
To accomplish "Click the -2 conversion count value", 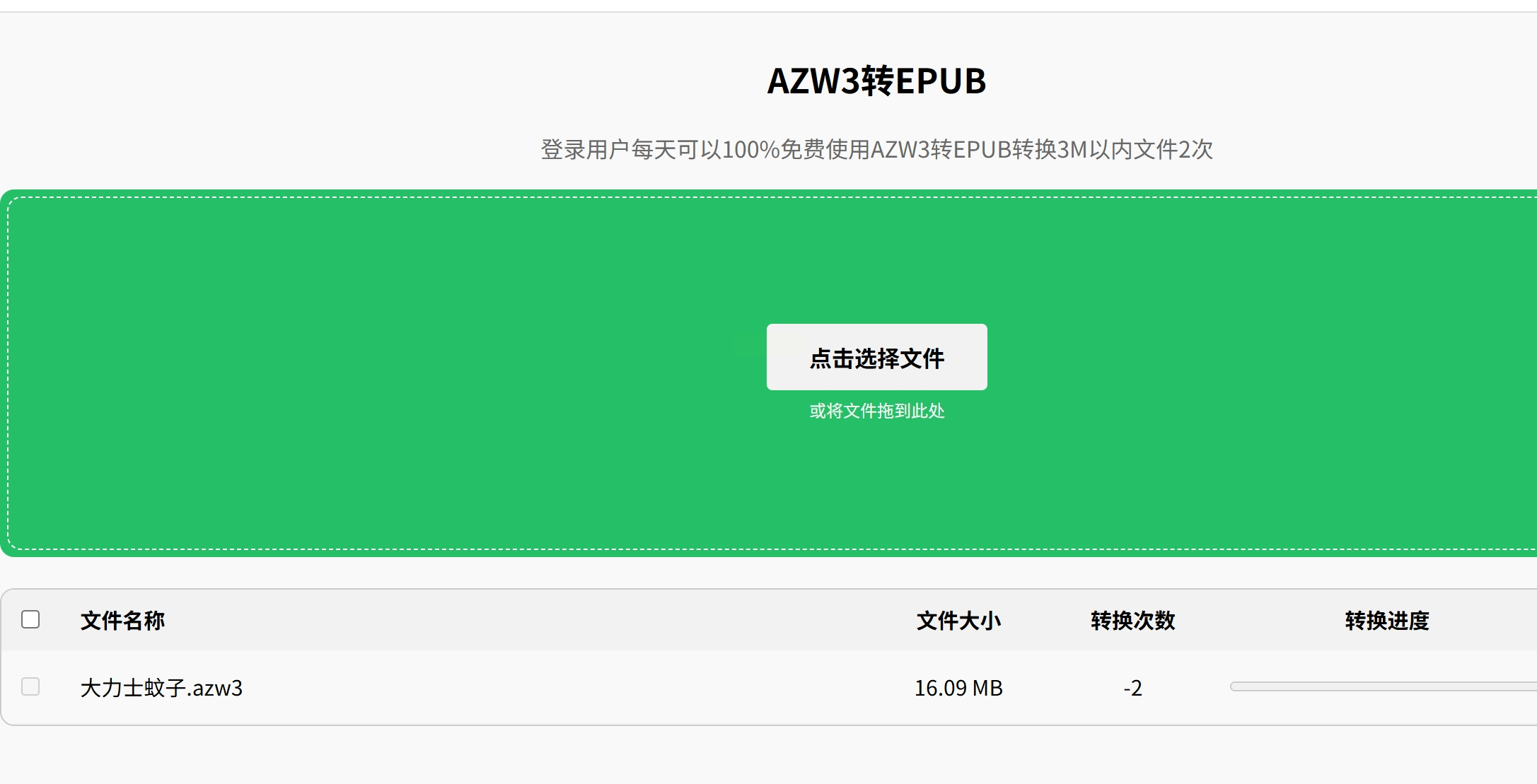I will 1132,688.
